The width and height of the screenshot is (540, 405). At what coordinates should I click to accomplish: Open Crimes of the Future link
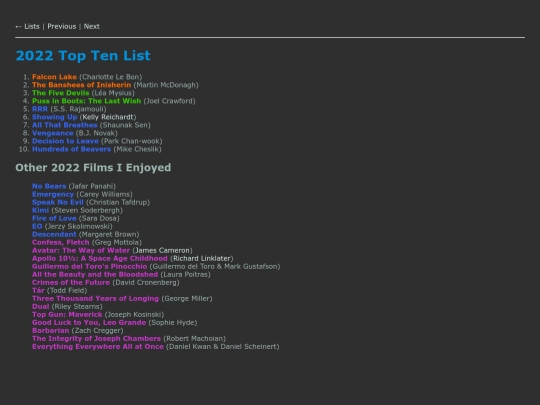point(71,282)
